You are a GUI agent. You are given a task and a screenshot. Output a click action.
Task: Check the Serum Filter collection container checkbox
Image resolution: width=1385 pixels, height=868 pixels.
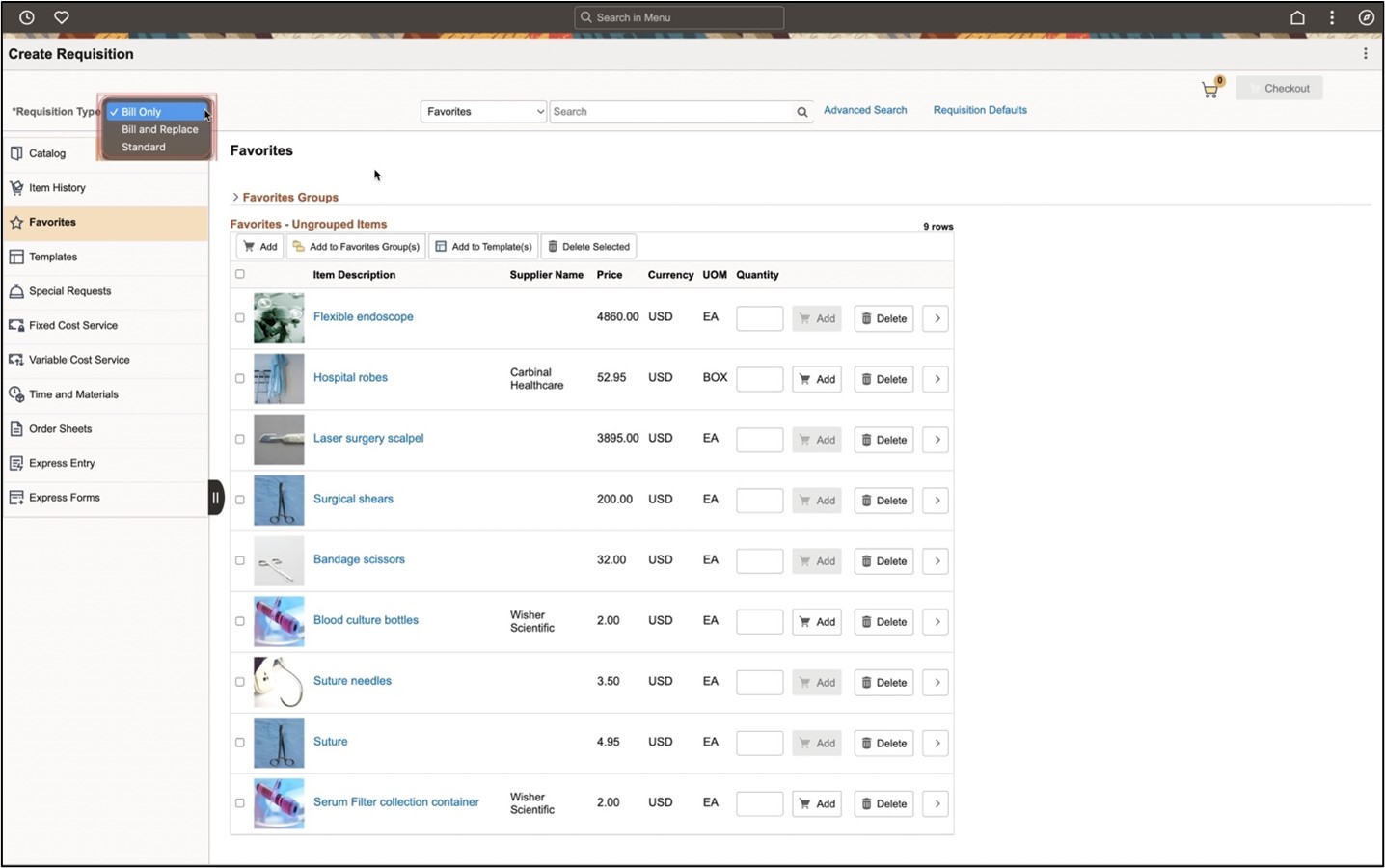coord(240,802)
